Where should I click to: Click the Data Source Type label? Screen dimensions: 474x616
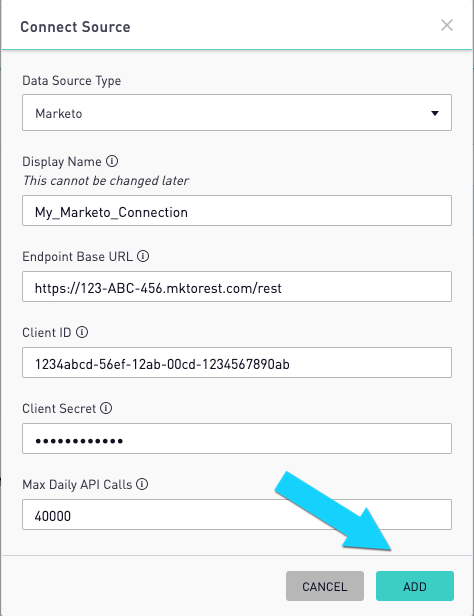coord(71,81)
